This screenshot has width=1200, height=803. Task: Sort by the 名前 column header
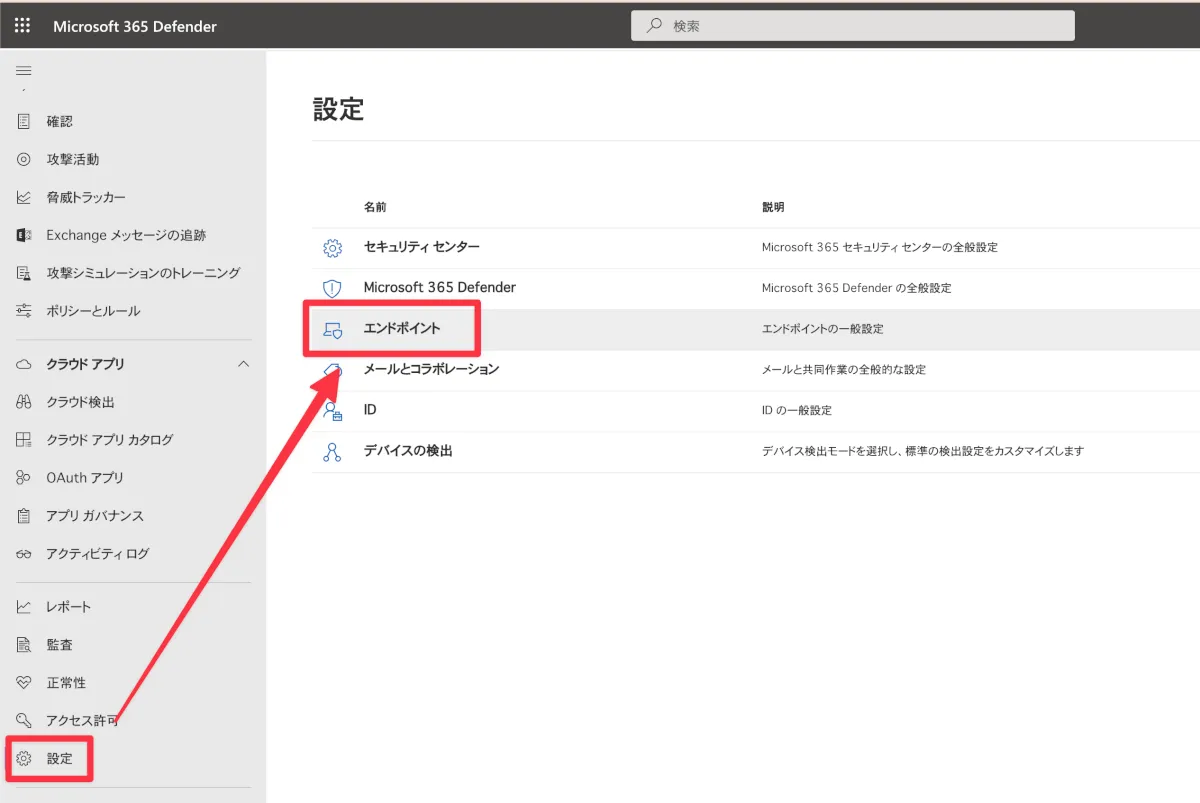point(375,207)
